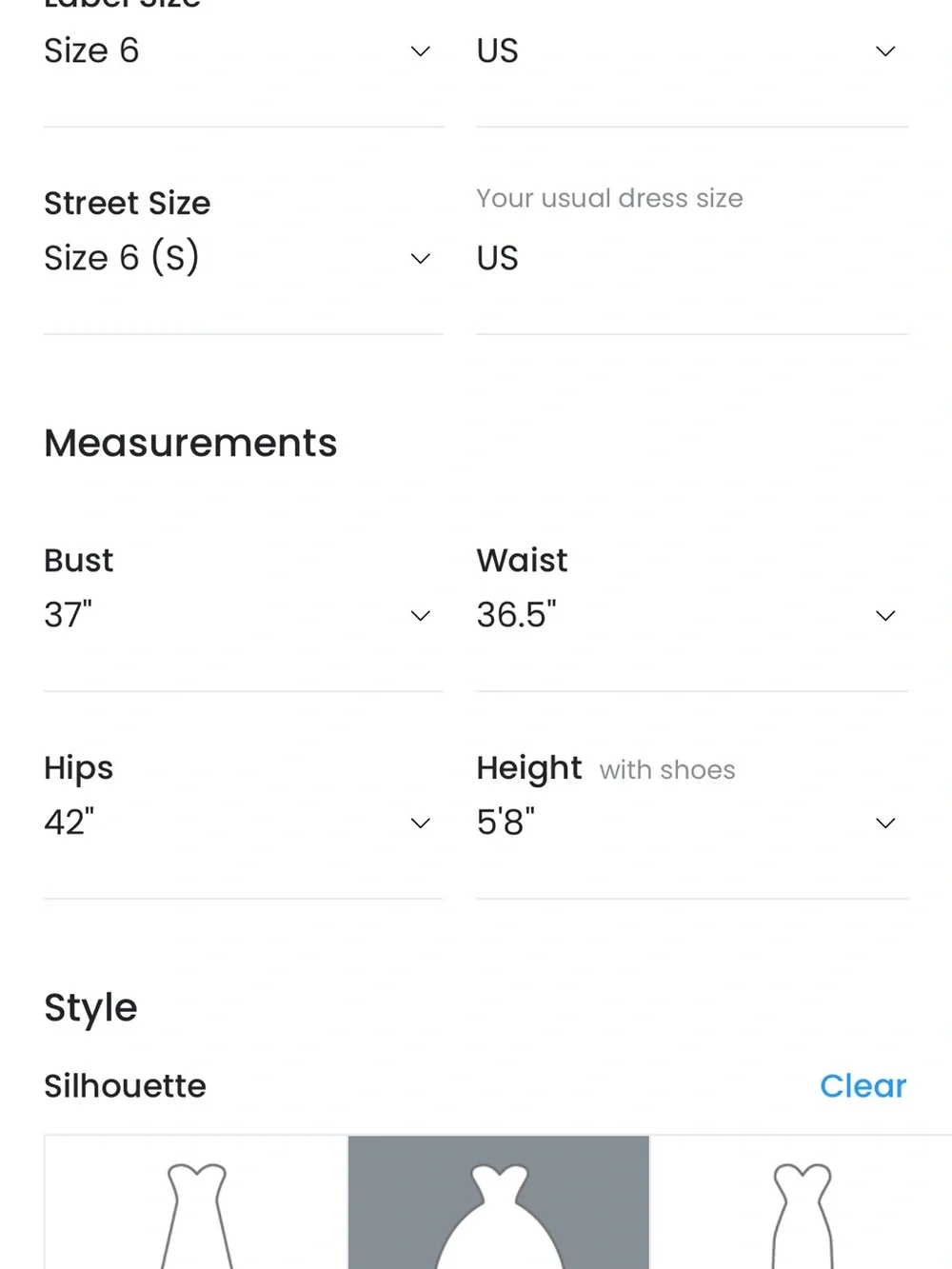This screenshot has height=1269, width=952.
Task: Click the chevron next to Hips 42"
Action: click(420, 823)
